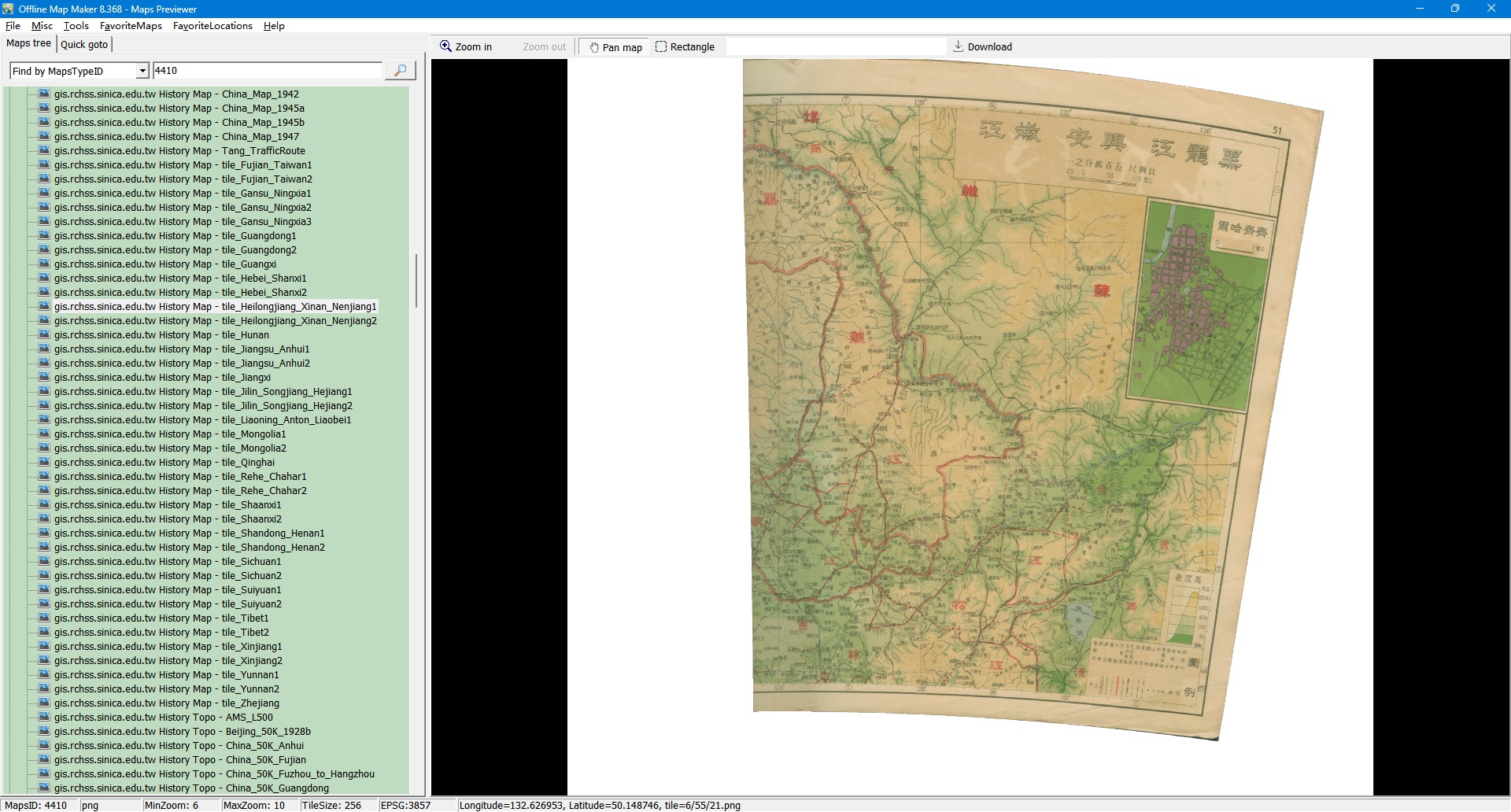Click the tile_Tibet1 map icon

pyautogui.click(x=44, y=618)
